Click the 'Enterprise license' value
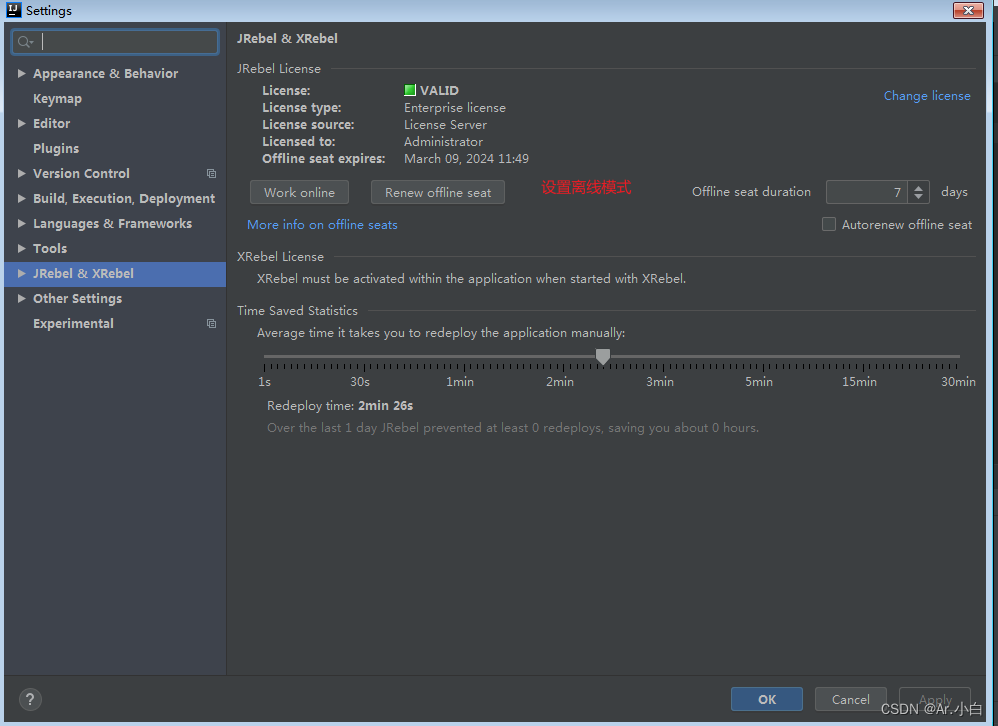Image resolution: width=998 pixels, height=726 pixels. [x=455, y=108]
